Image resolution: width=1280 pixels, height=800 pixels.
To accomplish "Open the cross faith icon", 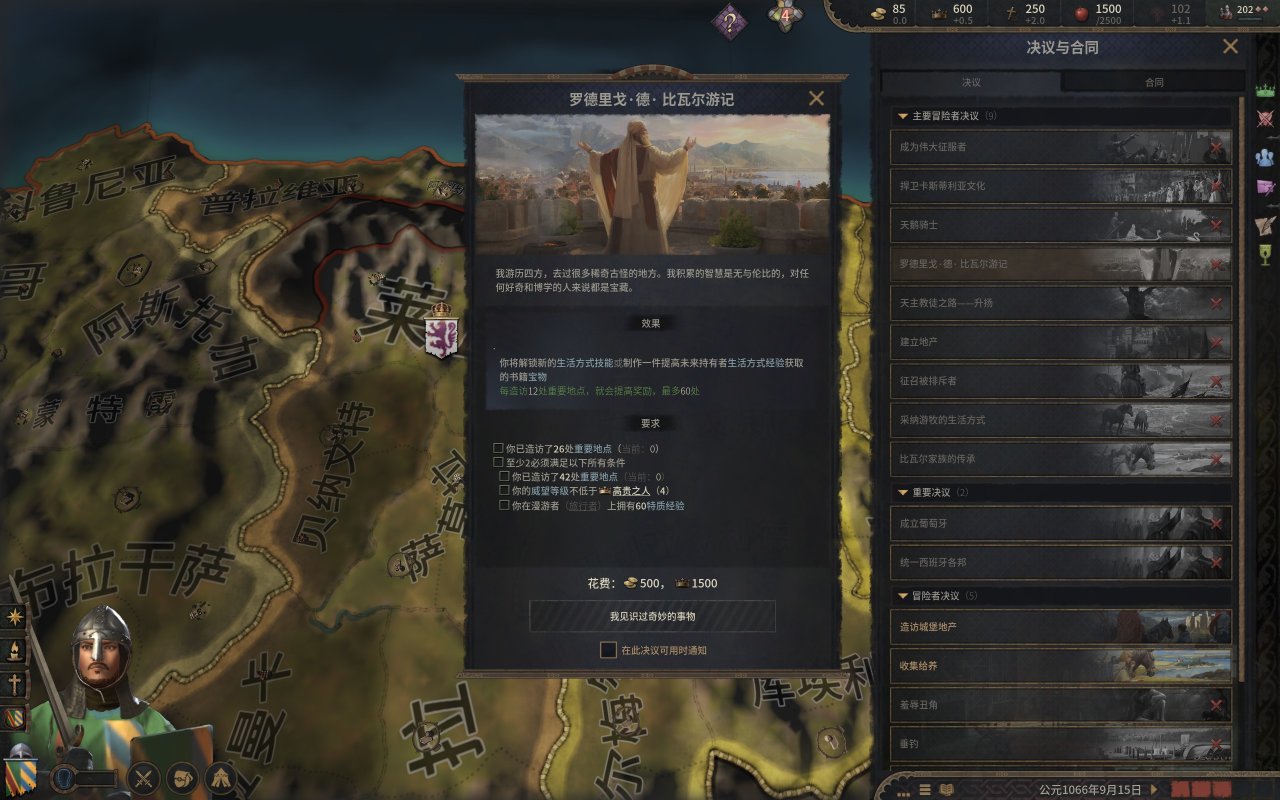I will coord(14,684).
